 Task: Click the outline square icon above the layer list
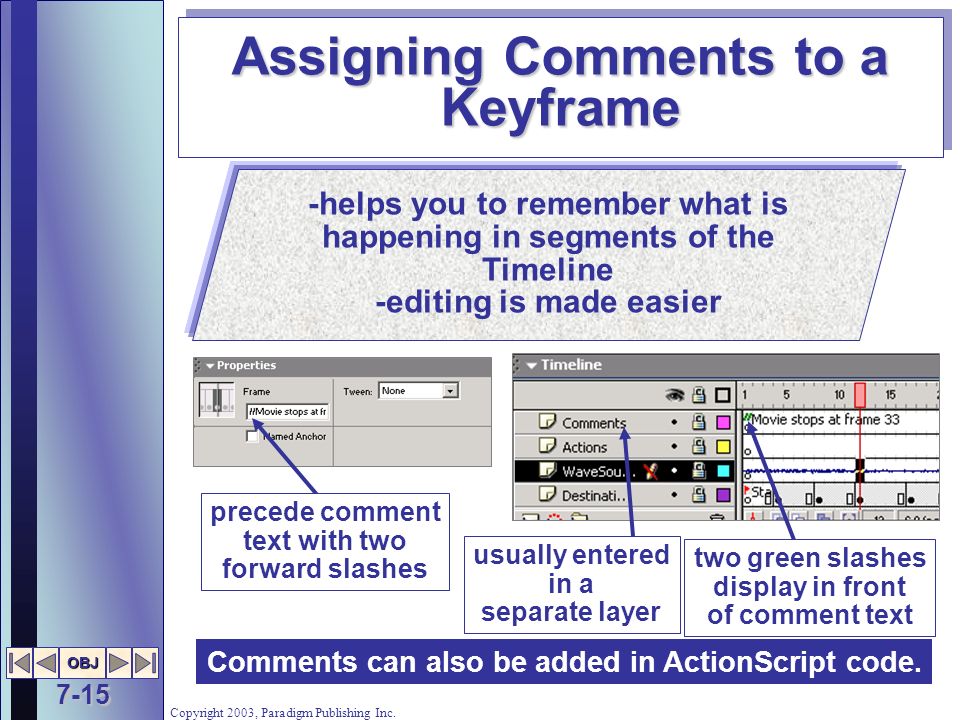point(723,396)
